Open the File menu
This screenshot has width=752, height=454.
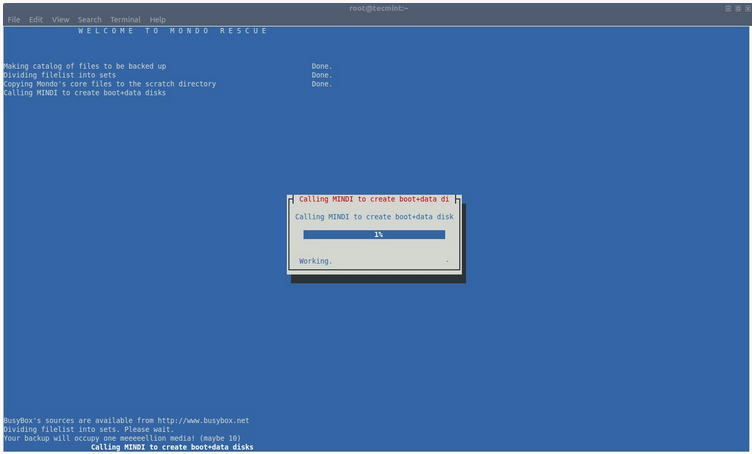tap(14, 20)
